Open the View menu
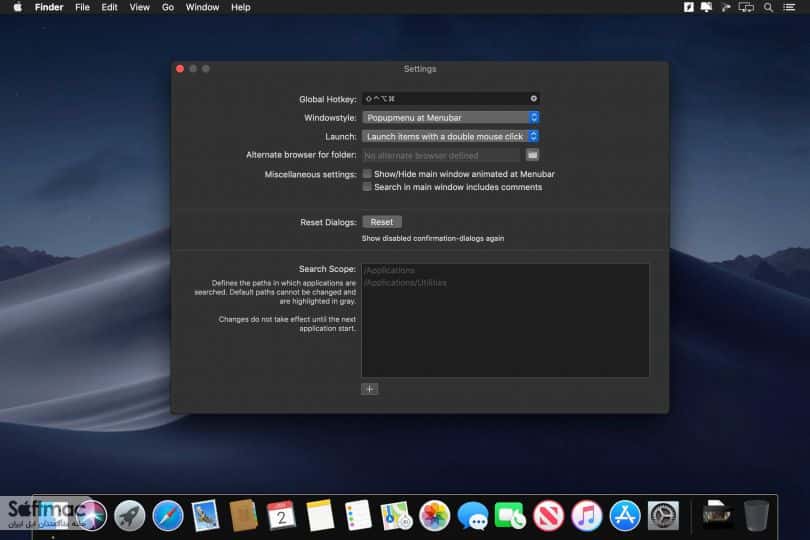 pyautogui.click(x=139, y=7)
